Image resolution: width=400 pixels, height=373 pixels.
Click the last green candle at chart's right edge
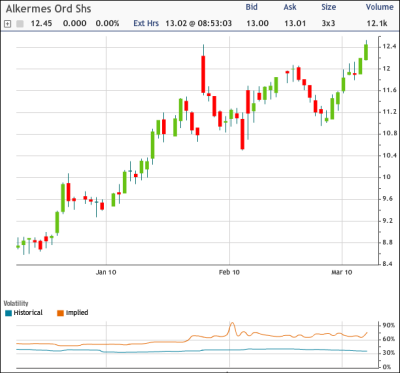366,52
